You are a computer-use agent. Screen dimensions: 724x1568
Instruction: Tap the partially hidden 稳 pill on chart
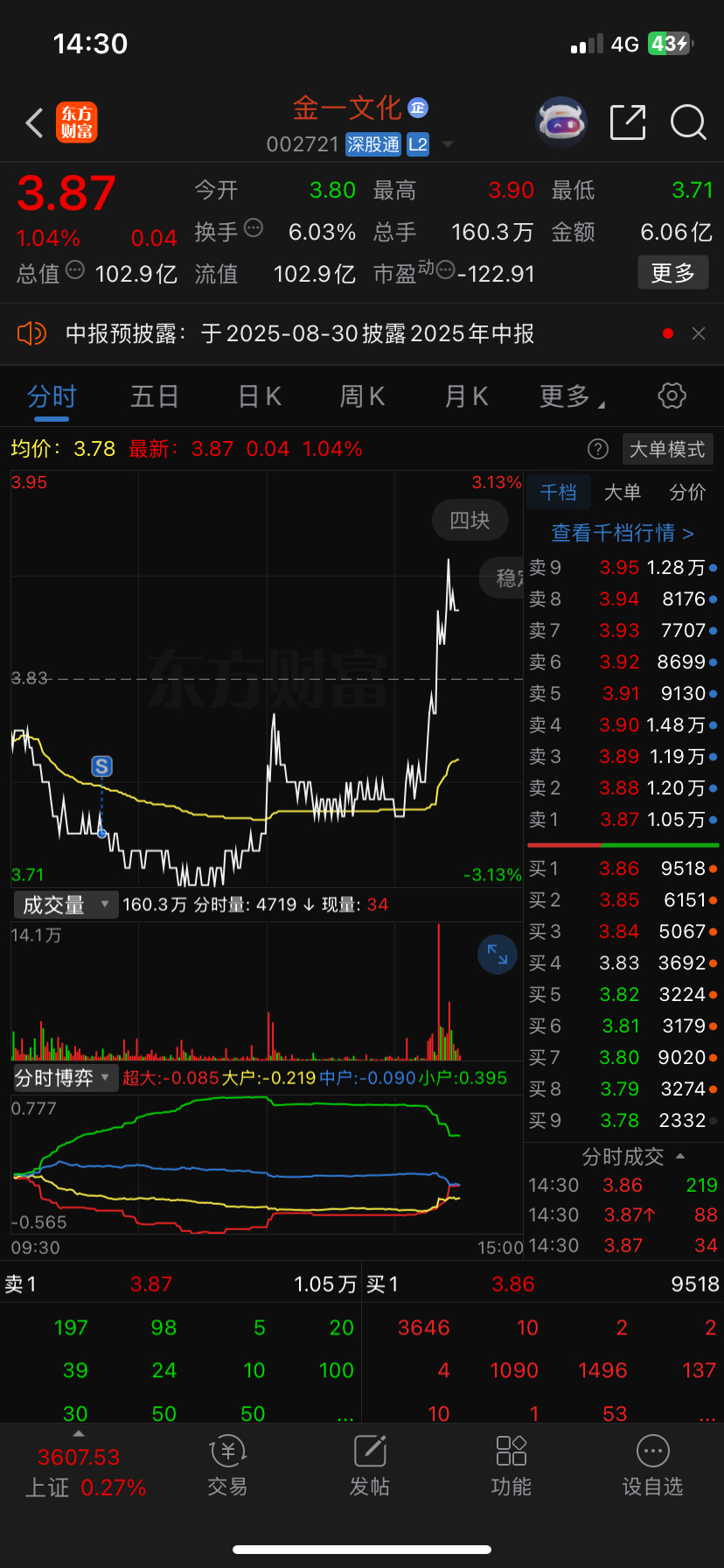pyautogui.click(x=502, y=577)
